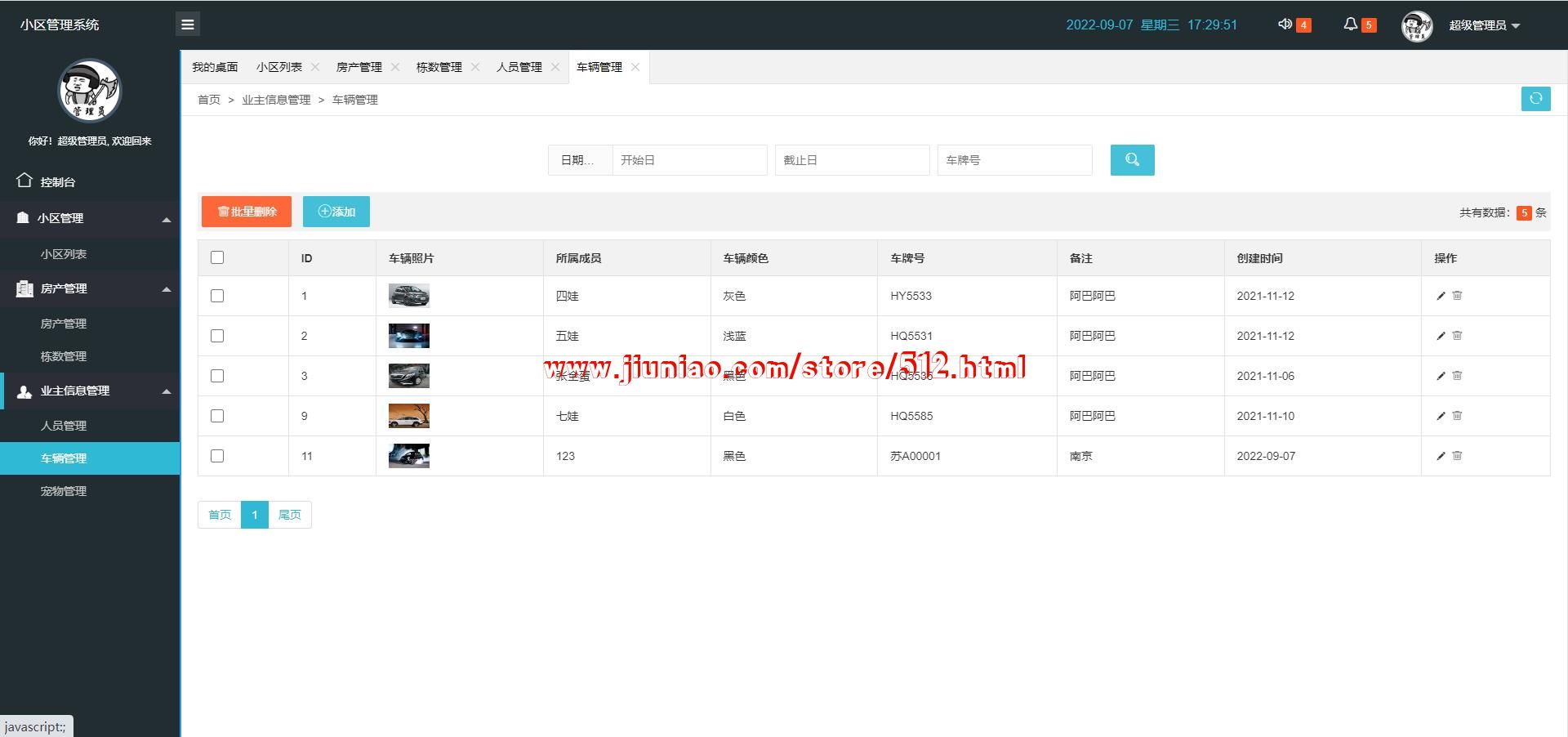Open the bell notifications icon
This screenshot has width=1568, height=737.
[x=1351, y=25]
